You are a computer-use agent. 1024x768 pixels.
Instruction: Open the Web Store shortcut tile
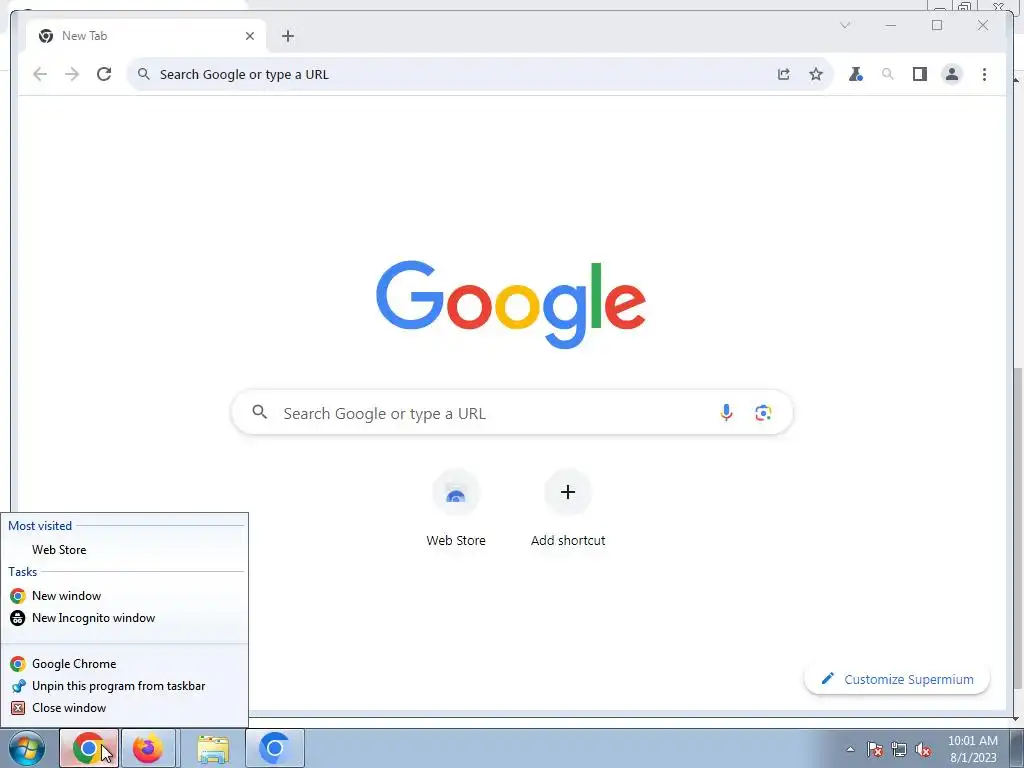456,509
